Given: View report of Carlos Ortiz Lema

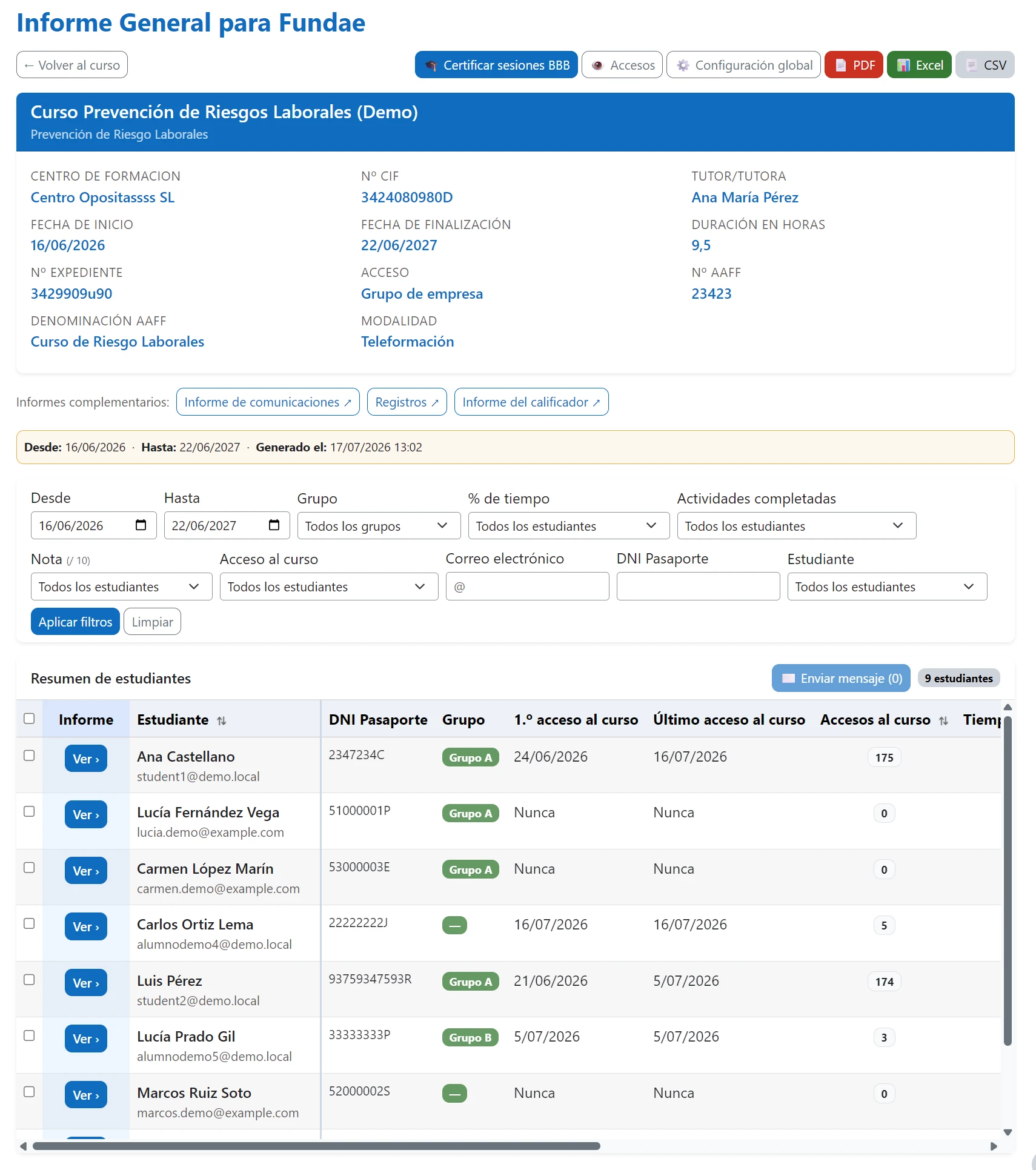Looking at the screenshot, I should (x=86, y=926).
